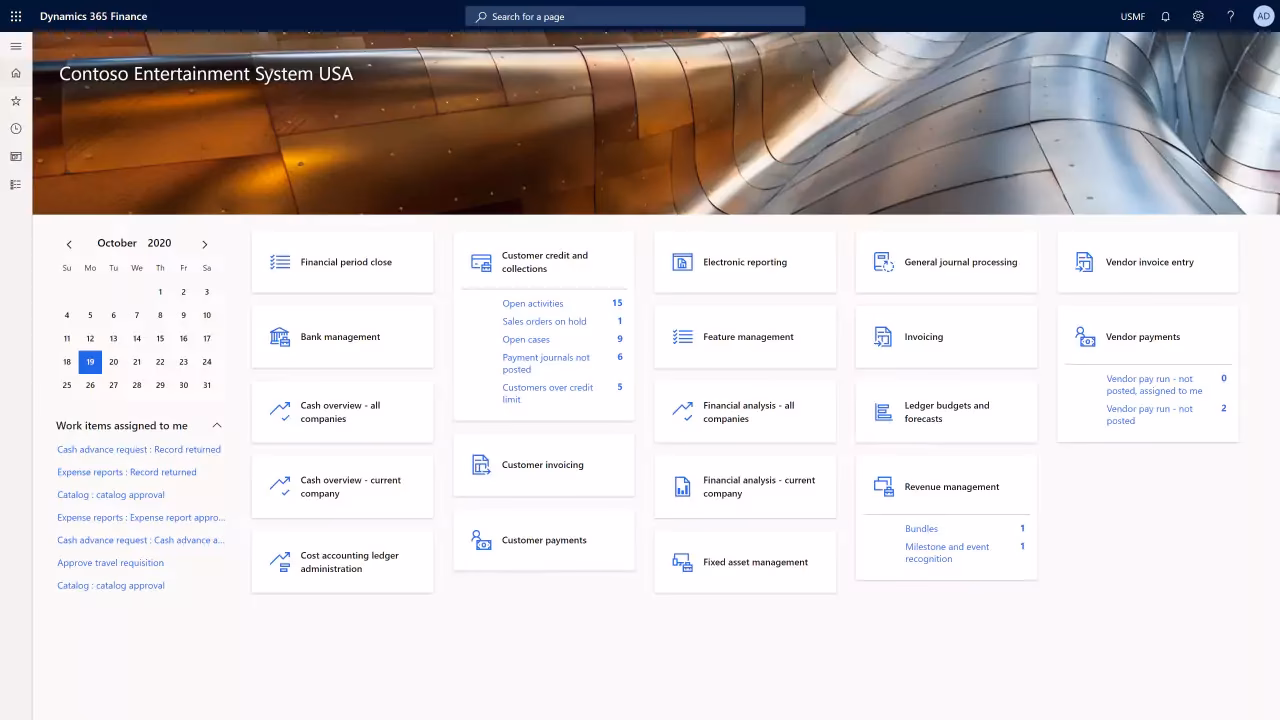The width and height of the screenshot is (1280, 720).
Task: Open the USMF company picker
Action: (1131, 16)
